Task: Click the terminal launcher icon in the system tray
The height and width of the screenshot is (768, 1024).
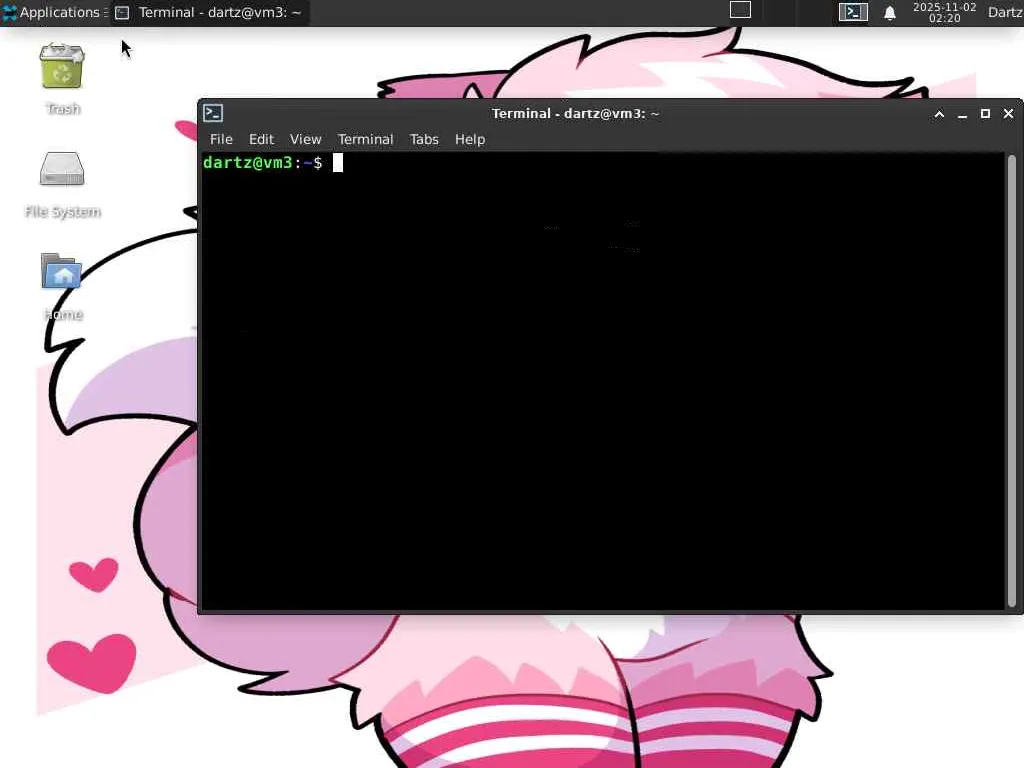Action: click(853, 12)
